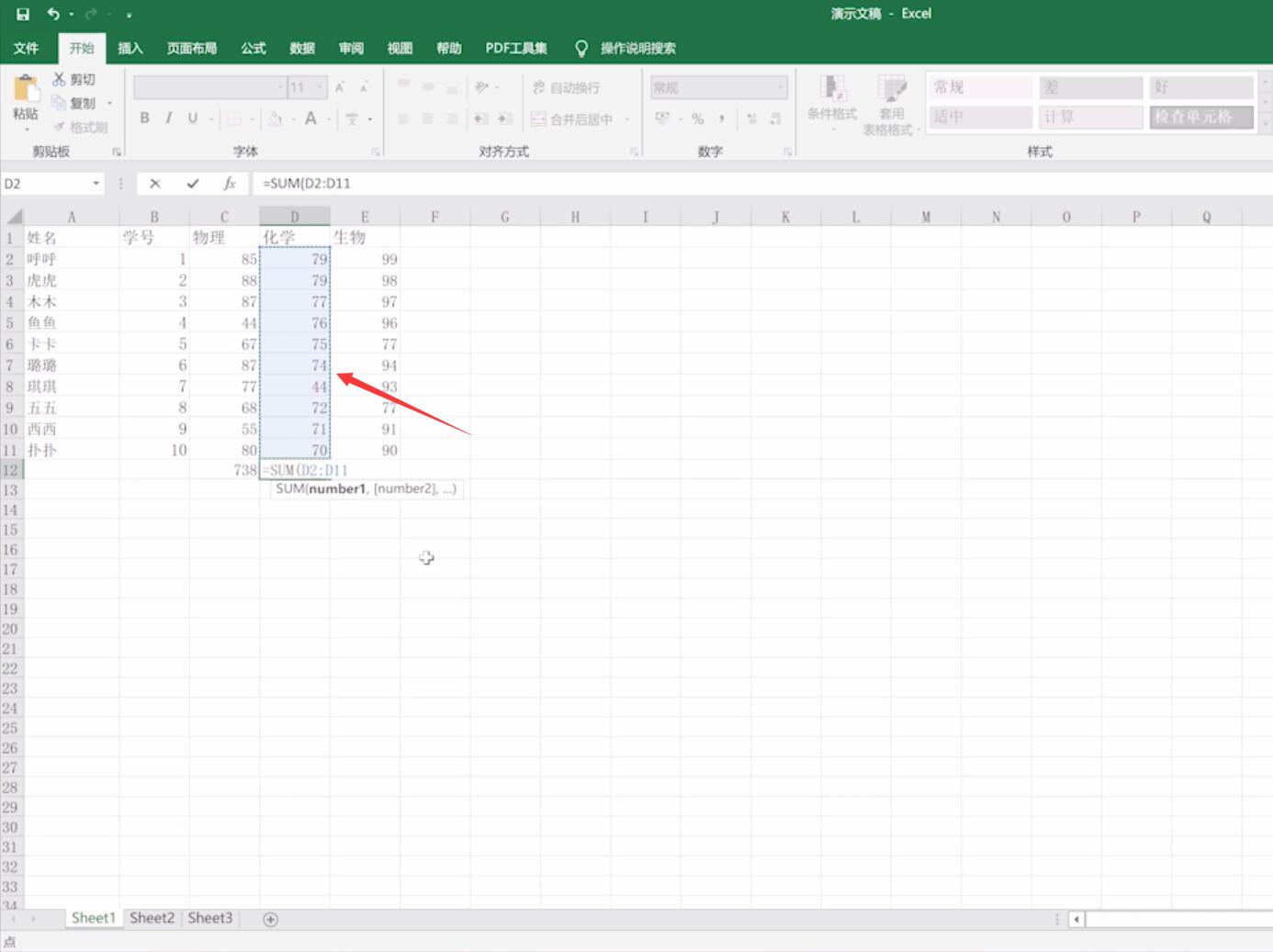Apply percent style to cells
Viewport: 1273px width, 952px height.
tap(698, 118)
